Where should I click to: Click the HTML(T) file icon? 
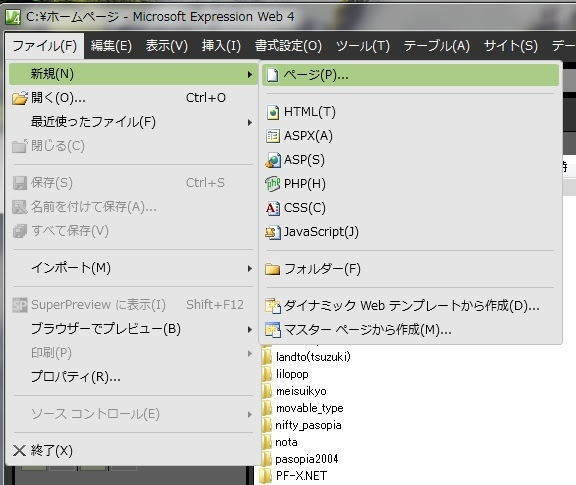pyautogui.click(x=273, y=112)
